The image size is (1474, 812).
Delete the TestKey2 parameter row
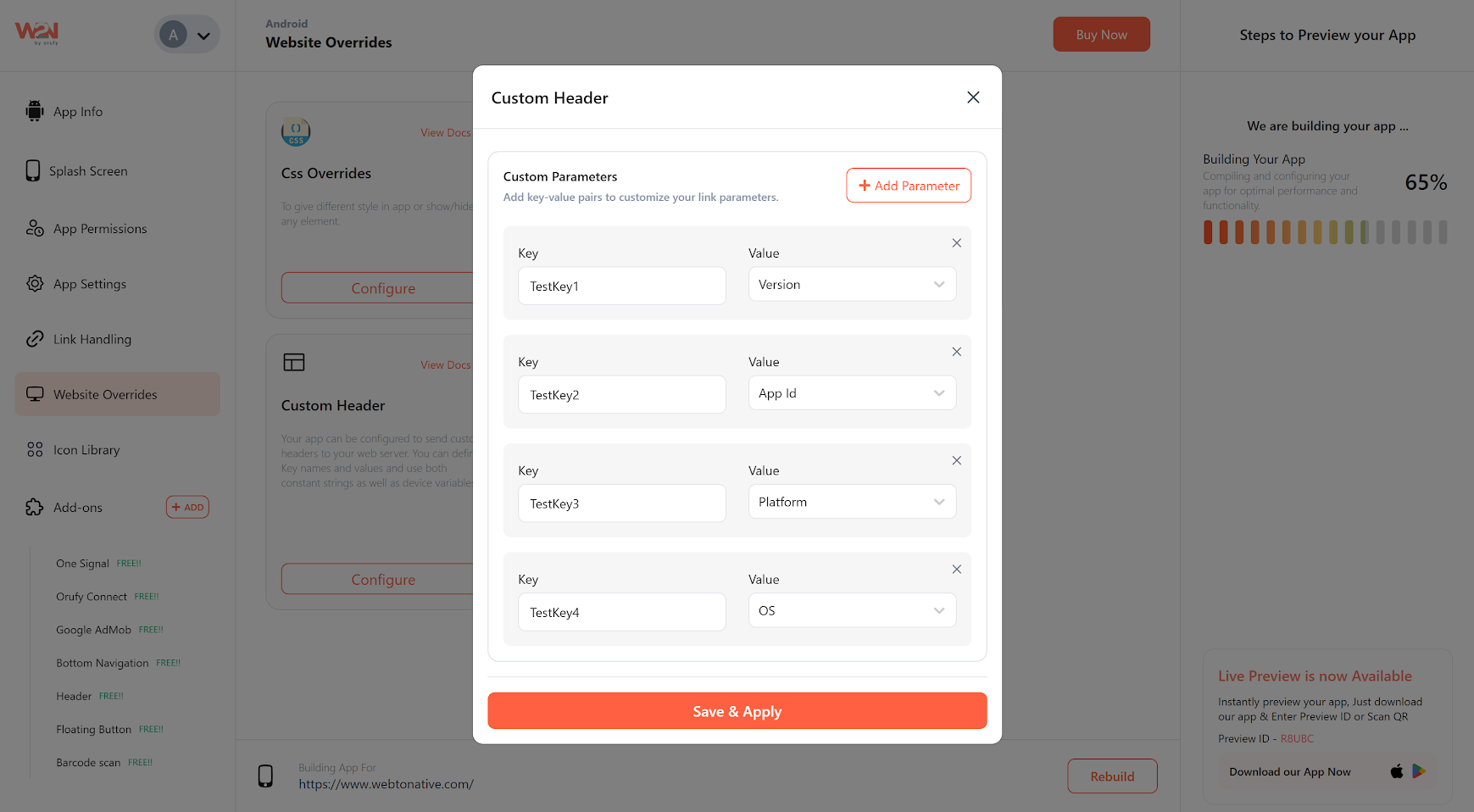point(956,352)
